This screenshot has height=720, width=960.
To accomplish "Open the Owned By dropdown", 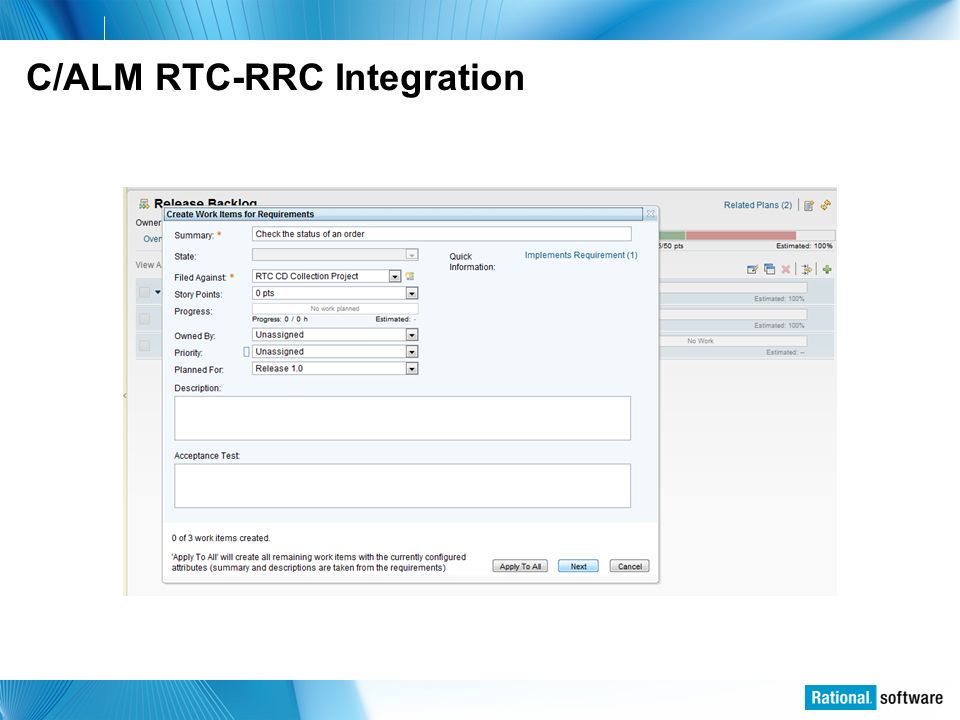I will tap(412, 335).
